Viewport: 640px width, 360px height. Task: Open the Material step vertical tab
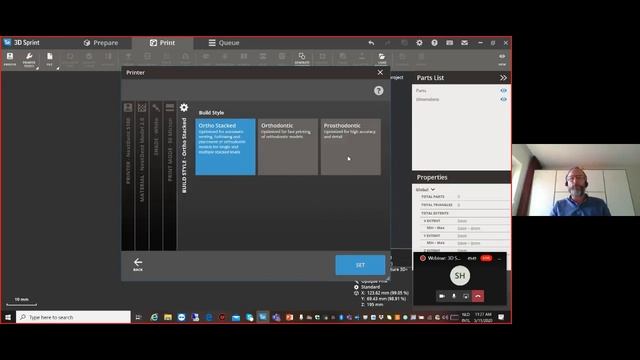tap(142, 176)
